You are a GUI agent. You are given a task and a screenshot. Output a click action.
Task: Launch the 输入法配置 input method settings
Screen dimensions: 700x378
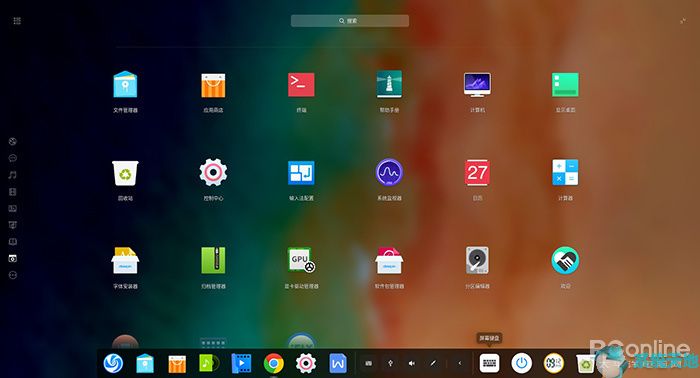tap(301, 173)
